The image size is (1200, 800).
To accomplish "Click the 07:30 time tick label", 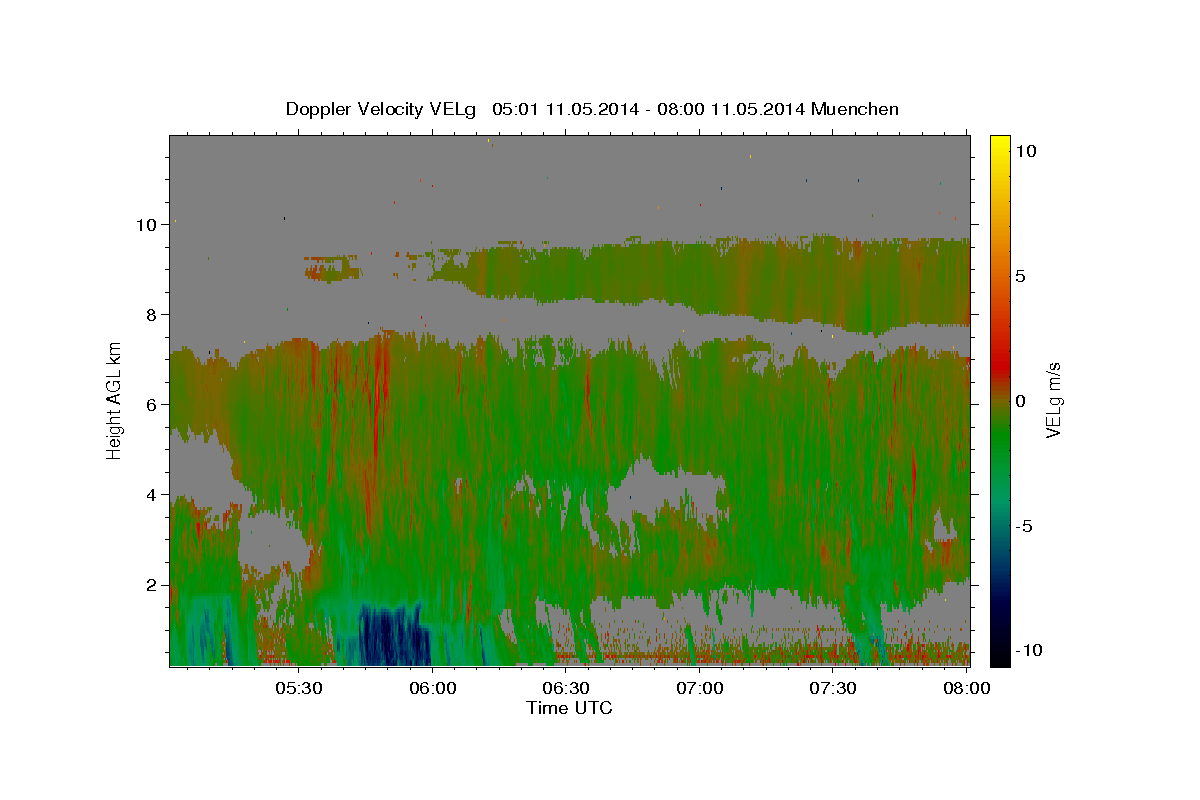I will click(832, 688).
